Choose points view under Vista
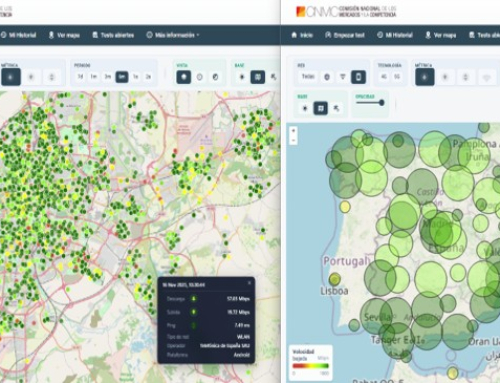The height and width of the screenshot is (383, 500). [183, 77]
